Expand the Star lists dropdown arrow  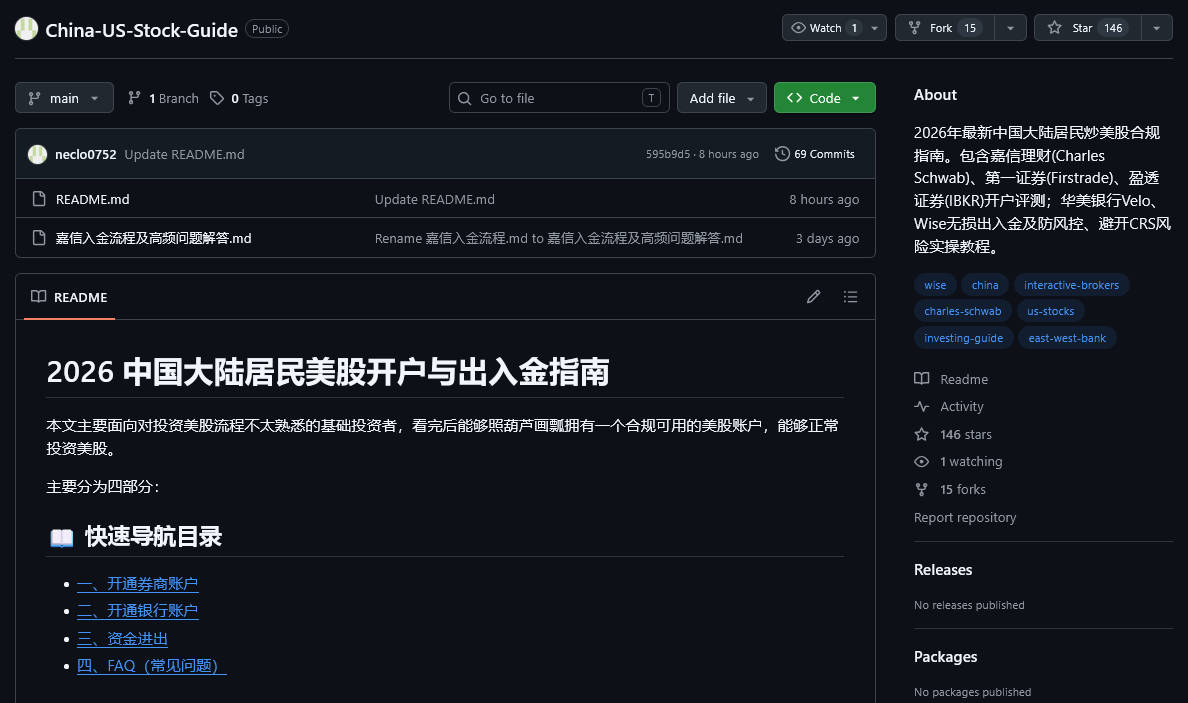1156,28
